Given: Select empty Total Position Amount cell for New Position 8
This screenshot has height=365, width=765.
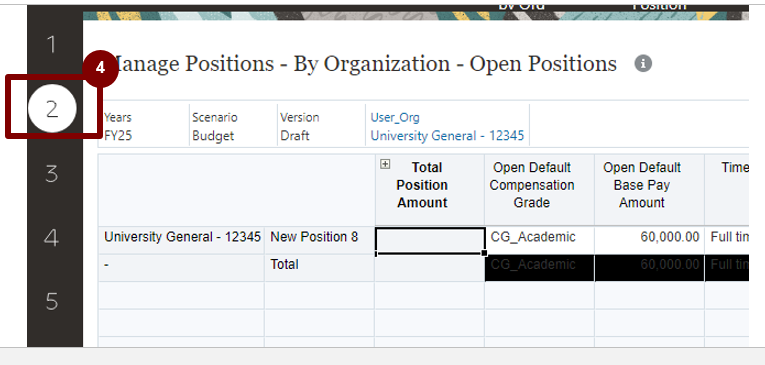Looking at the screenshot, I should tap(430, 240).
